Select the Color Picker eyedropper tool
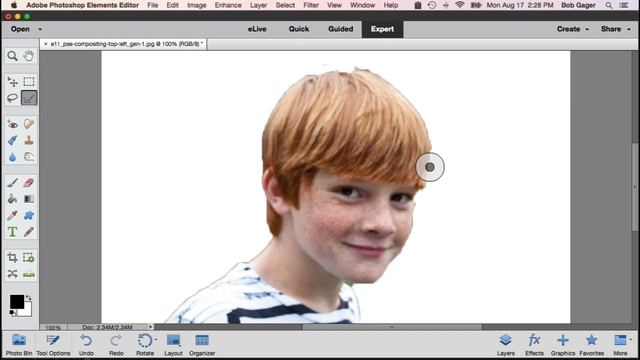640x360 pixels. [x=12, y=216]
